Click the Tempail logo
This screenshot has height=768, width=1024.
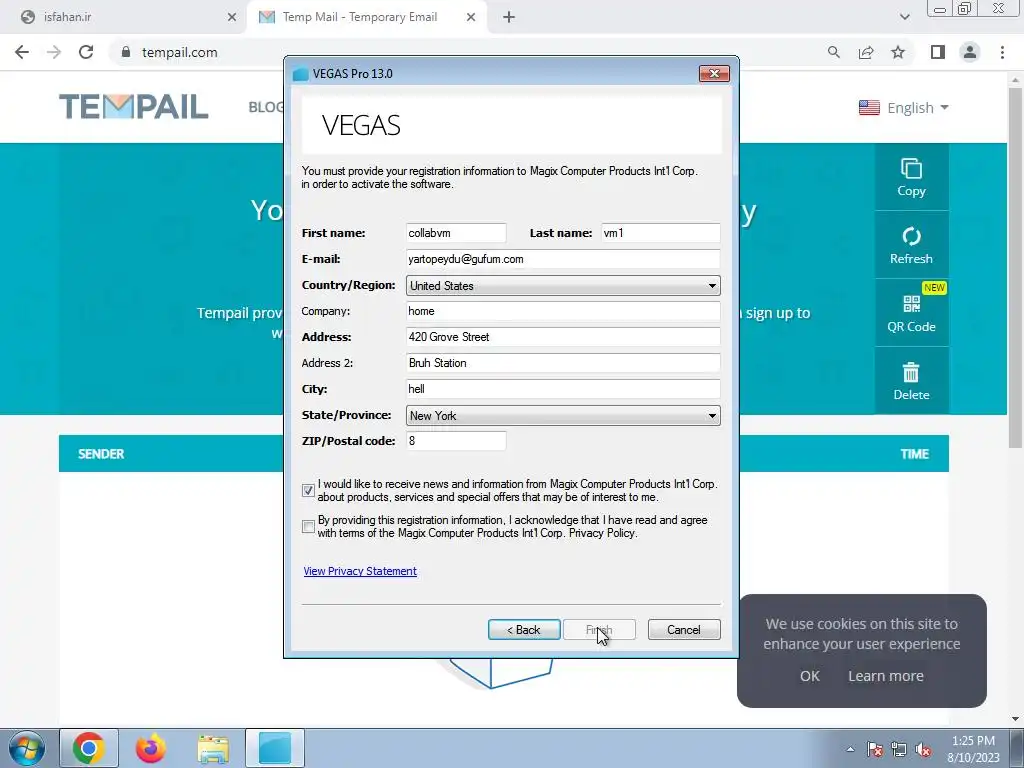[x=134, y=106]
